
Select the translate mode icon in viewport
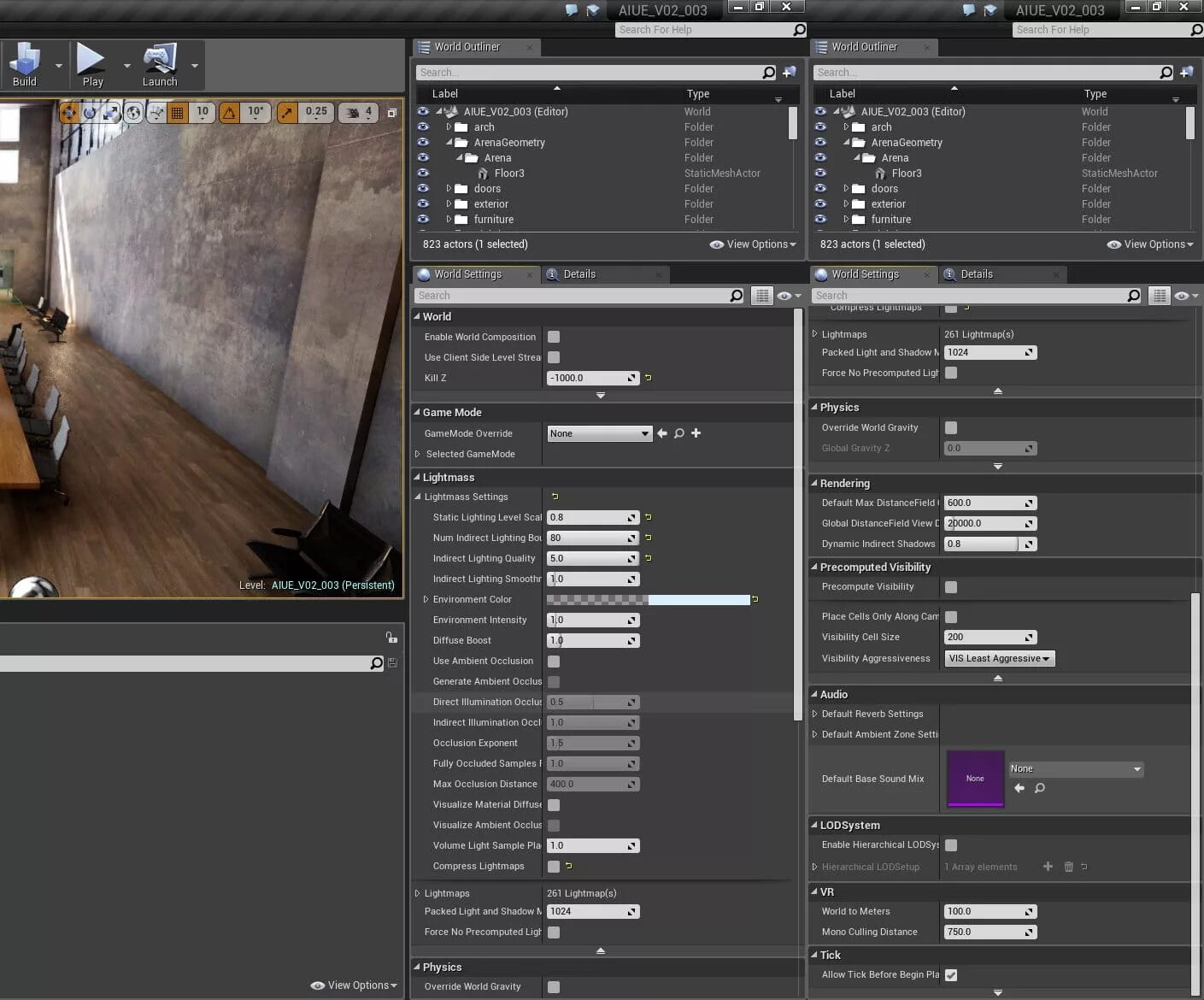[x=69, y=112]
